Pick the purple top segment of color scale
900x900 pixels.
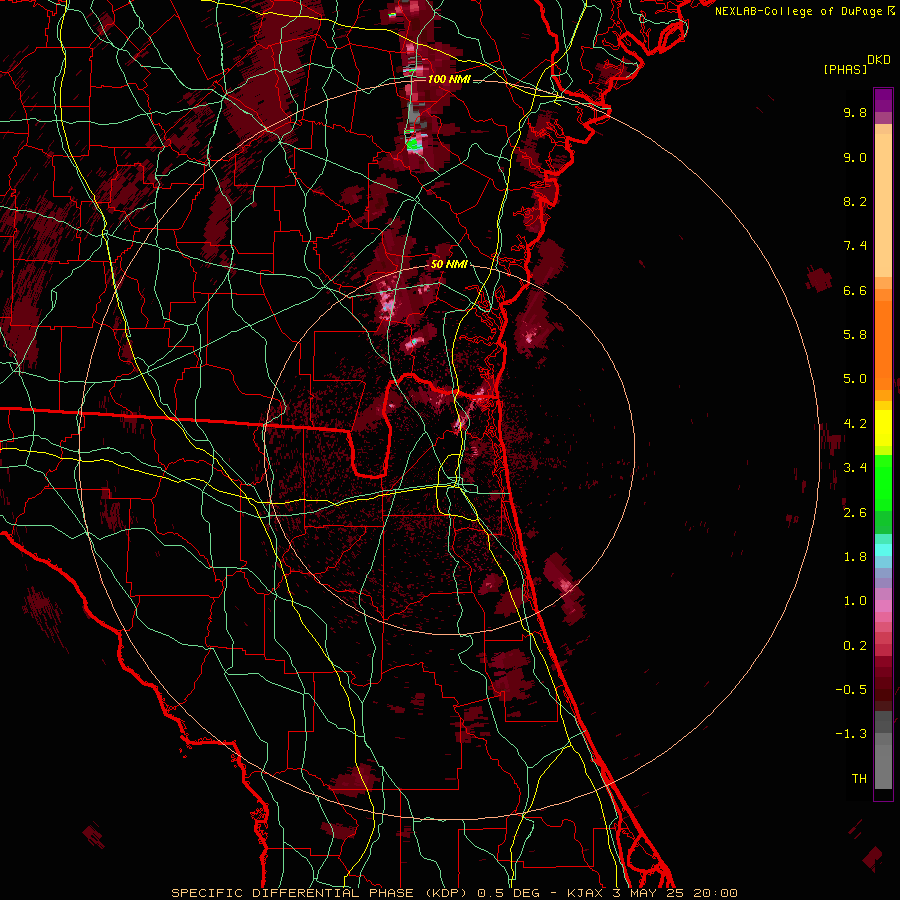click(883, 100)
